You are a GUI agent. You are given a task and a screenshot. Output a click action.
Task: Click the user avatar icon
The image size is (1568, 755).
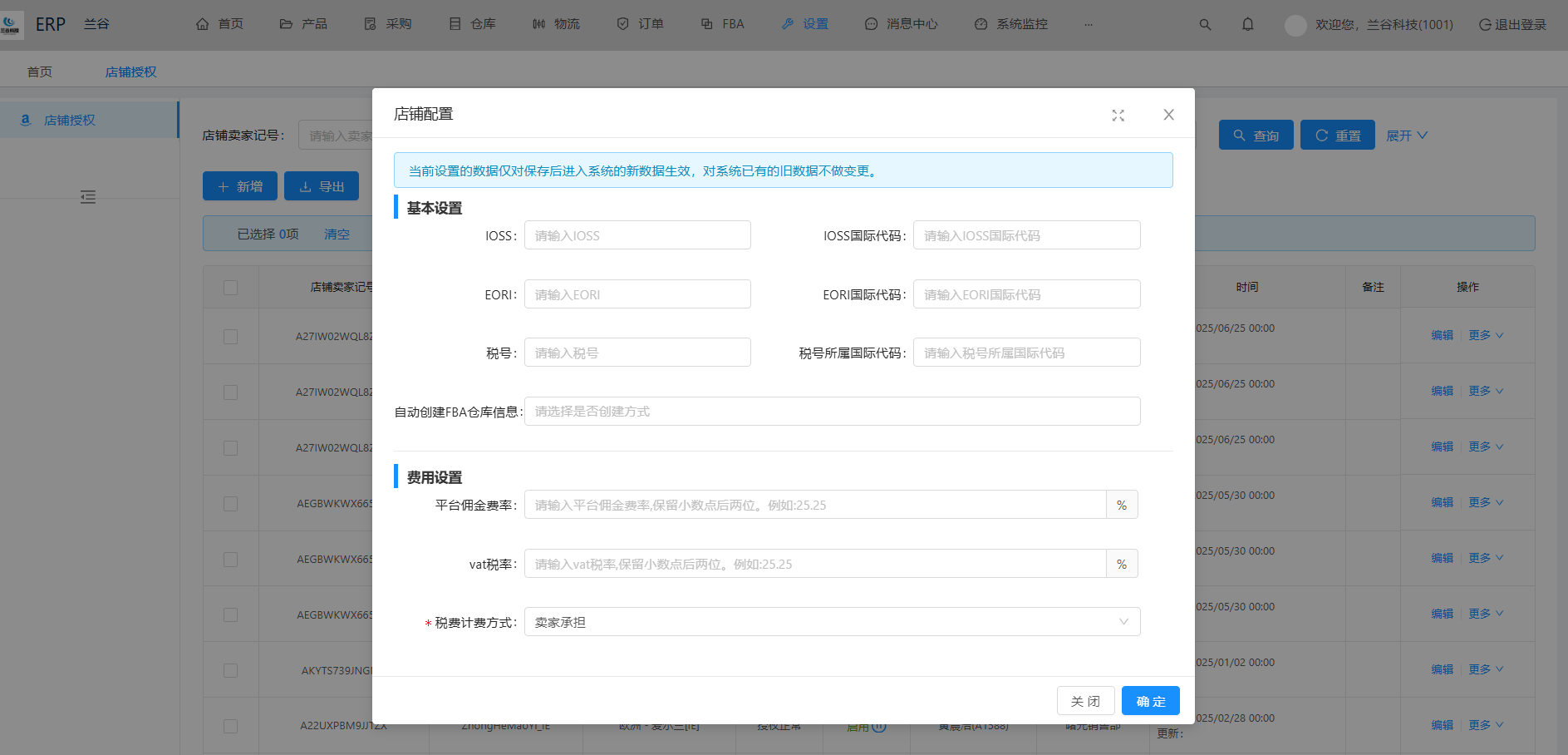click(x=1295, y=25)
